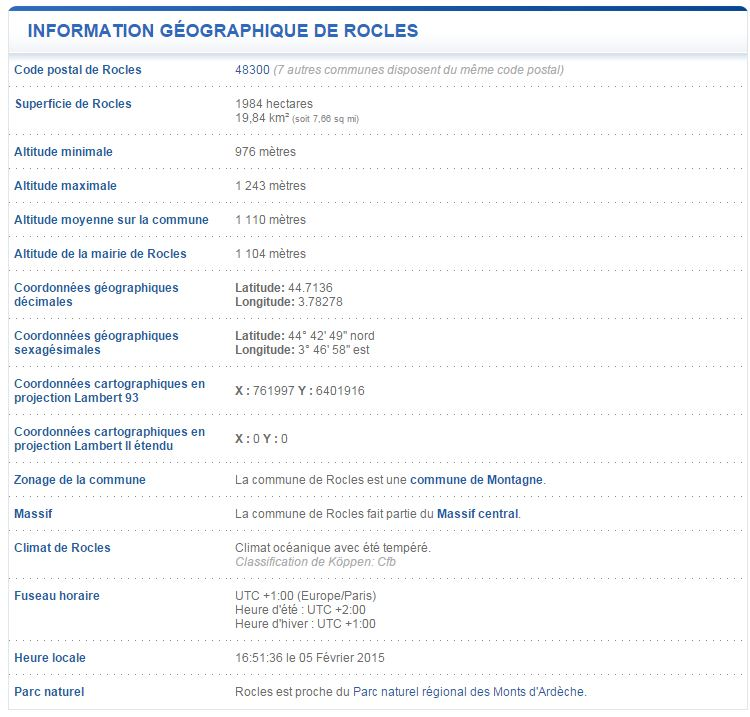Select the decimal latitude '44.7136'
Screen dimensions: 750x717
click(310, 287)
